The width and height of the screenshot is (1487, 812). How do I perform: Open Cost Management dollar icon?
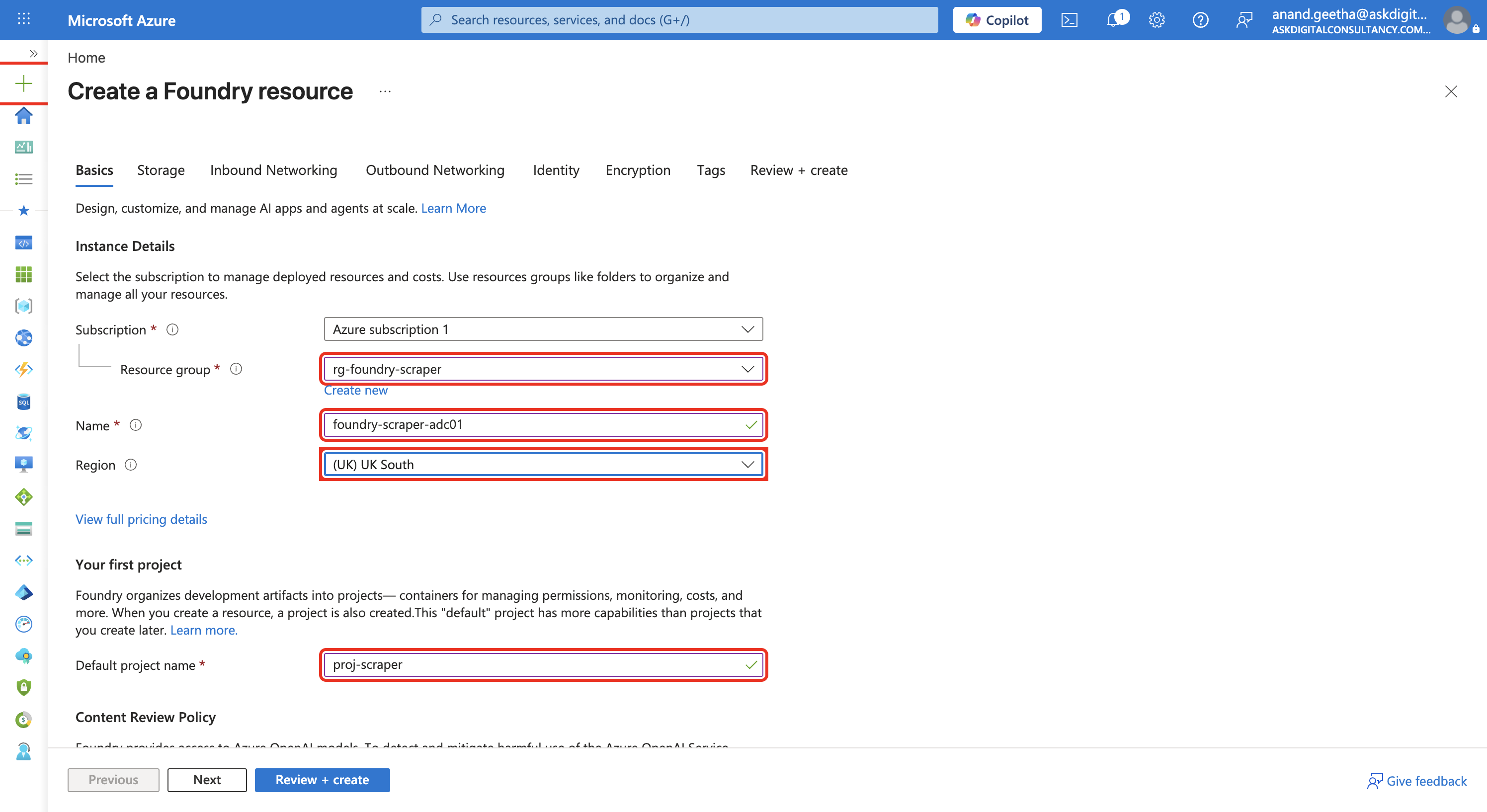[x=24, y=720]
